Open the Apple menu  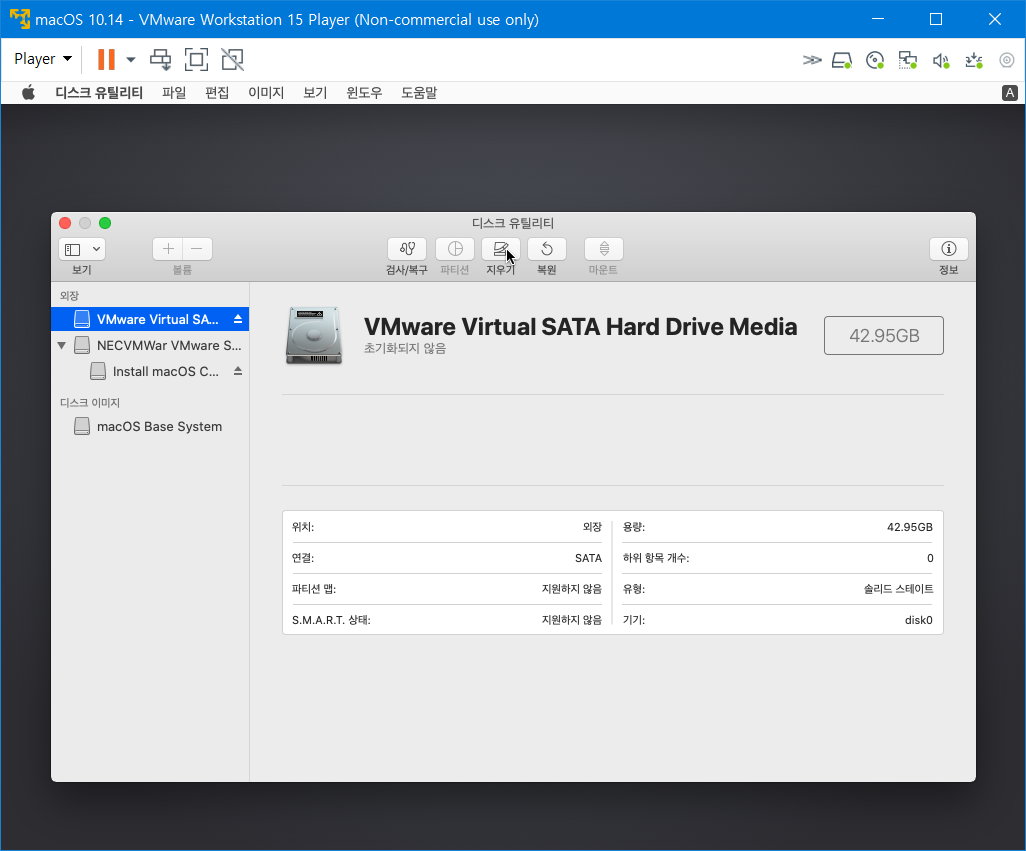tap(28, 93)
